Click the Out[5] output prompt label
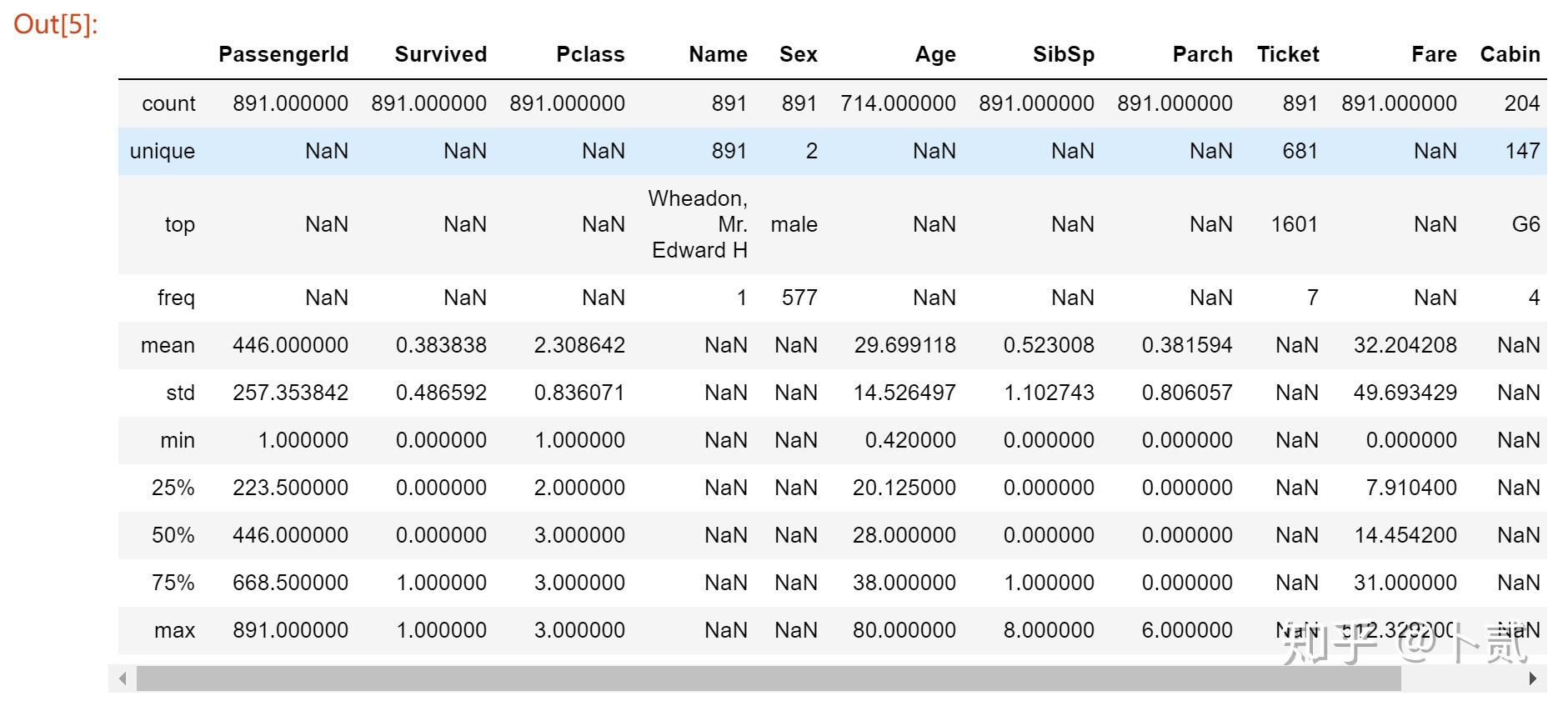This screenshot has width=1568, height=706. tap(56, 24)
